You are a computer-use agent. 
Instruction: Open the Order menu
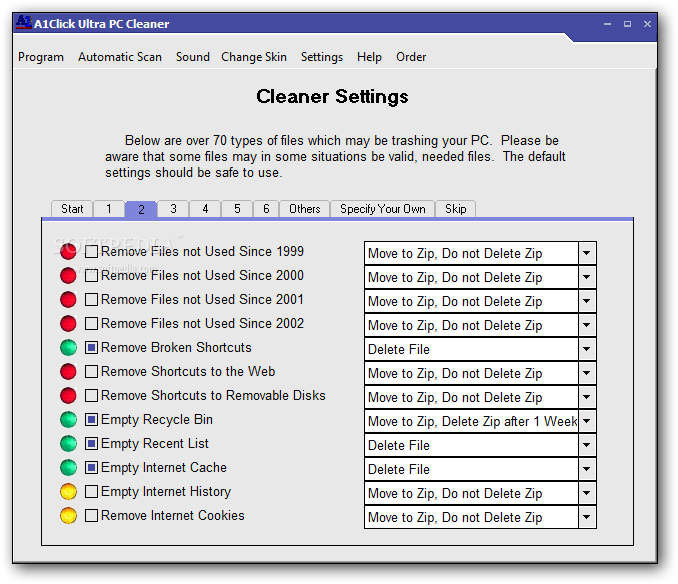click(411, 57)
